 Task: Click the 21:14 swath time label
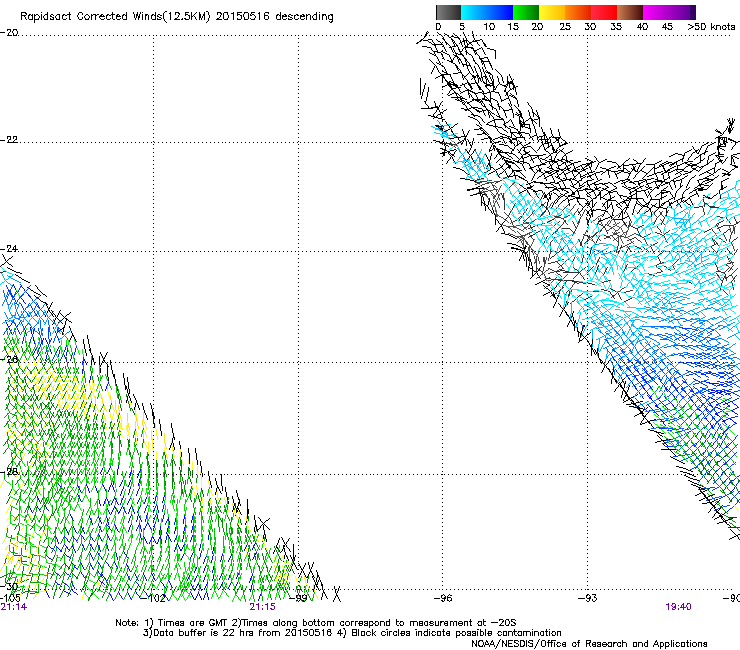click(x=14, y=607)
